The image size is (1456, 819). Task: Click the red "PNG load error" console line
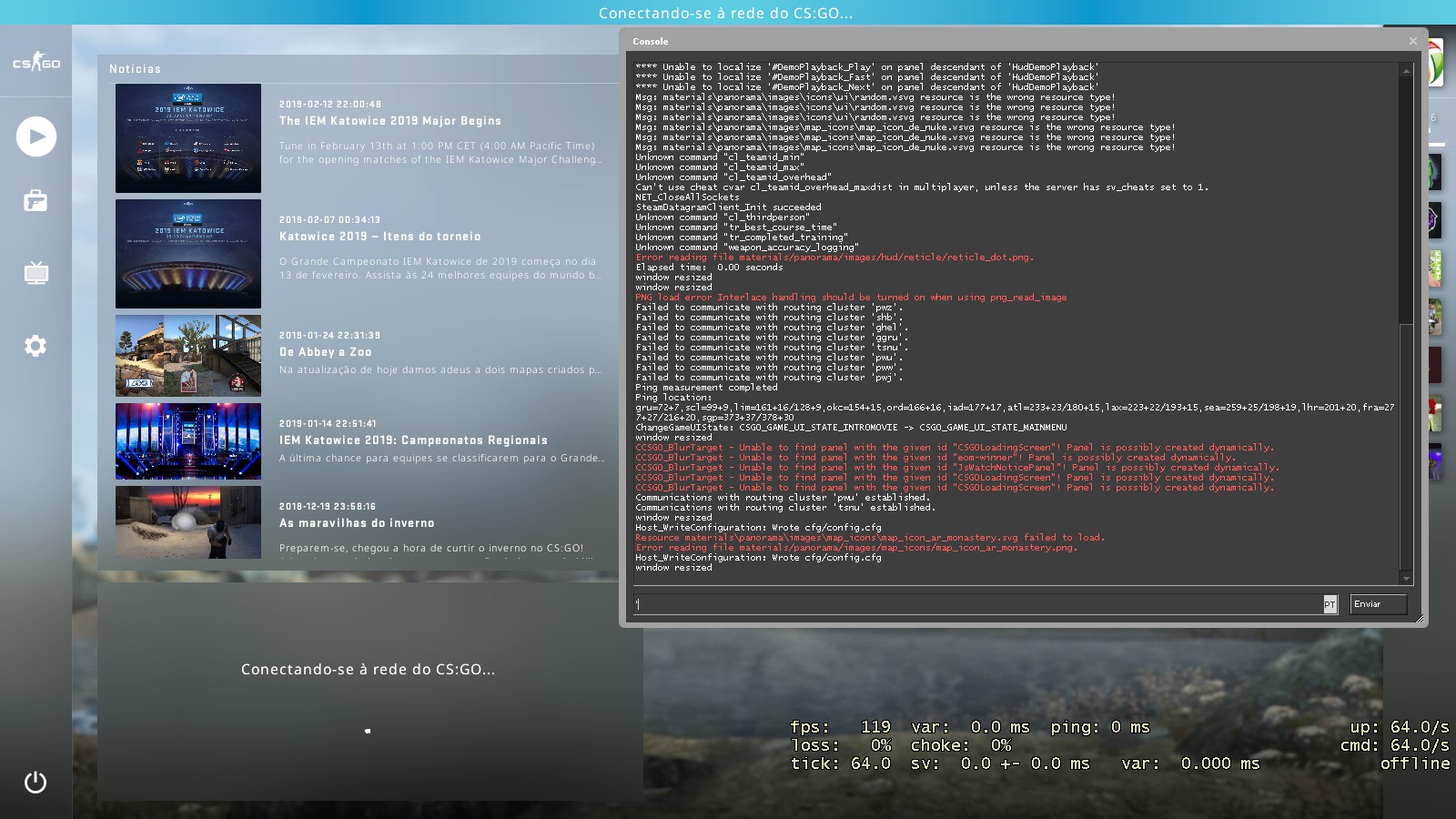coord(851,298)
